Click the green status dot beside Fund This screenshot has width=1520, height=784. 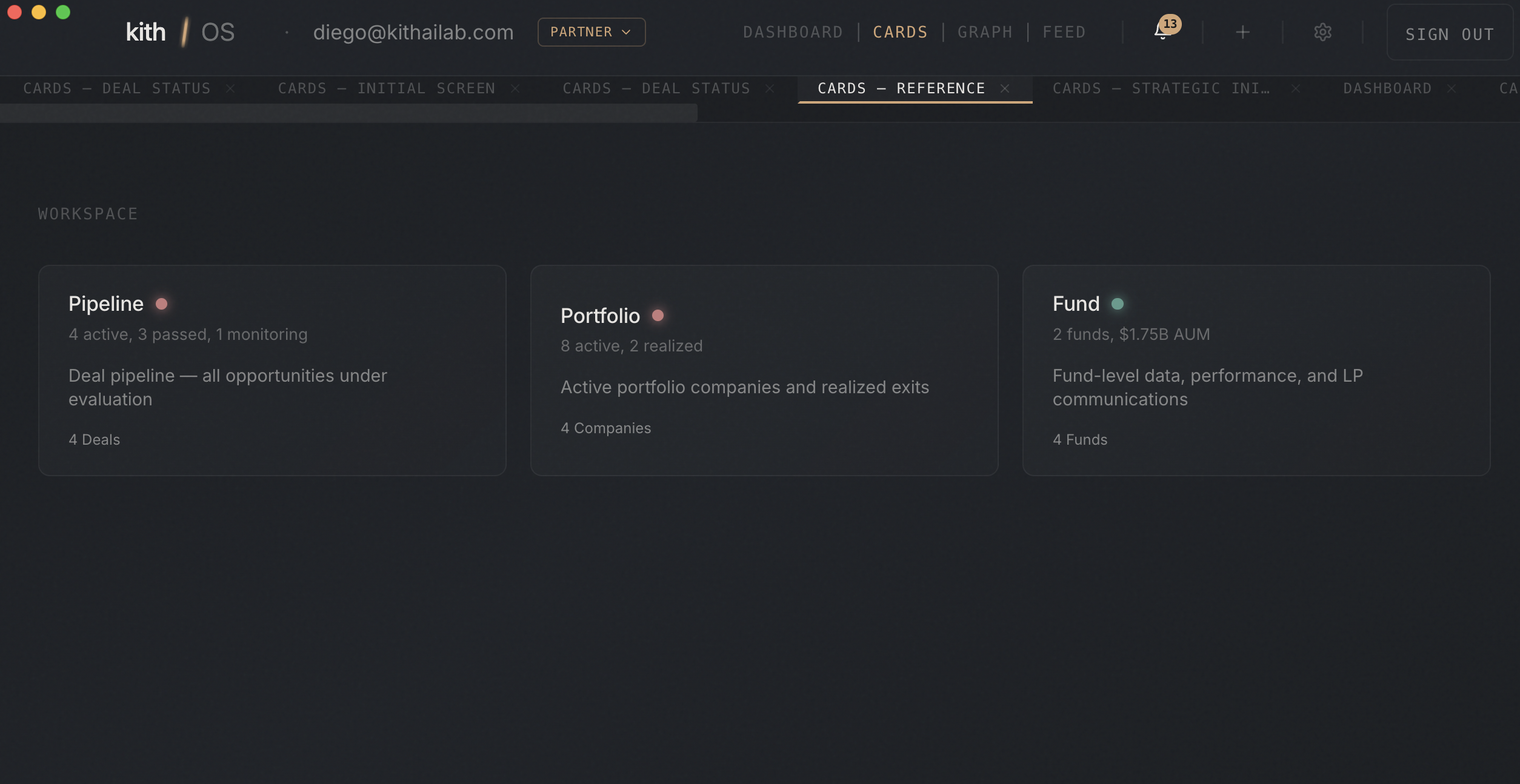tap(1118, 304)
